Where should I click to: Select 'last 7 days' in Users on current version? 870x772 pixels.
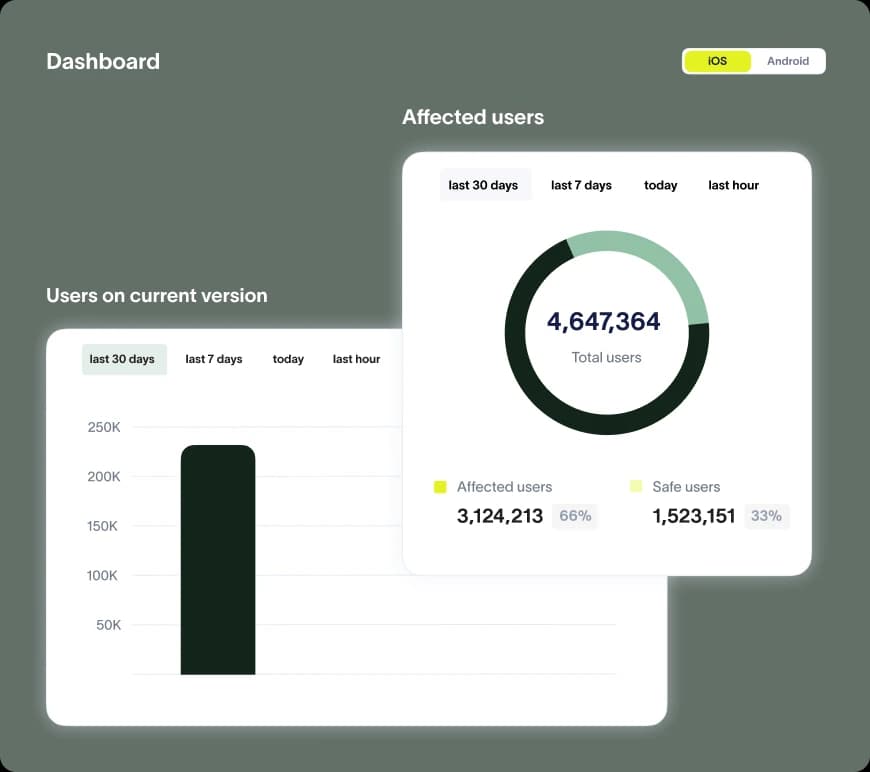point(214,359)
